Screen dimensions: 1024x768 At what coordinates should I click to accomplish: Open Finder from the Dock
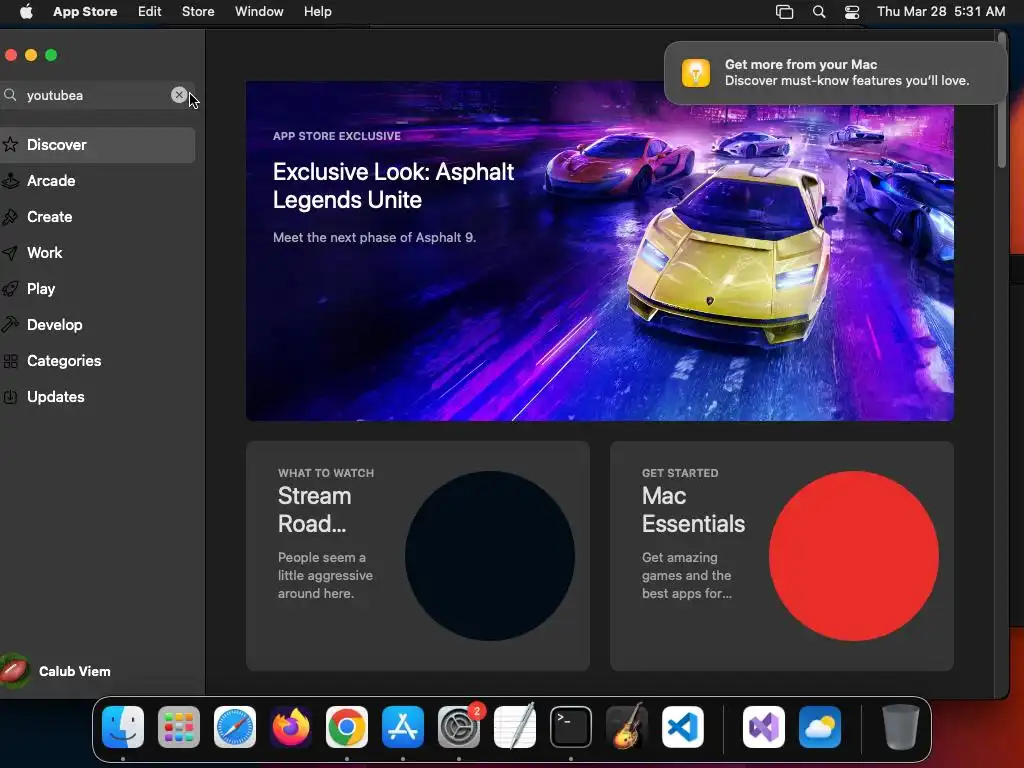tap(123, 727)
